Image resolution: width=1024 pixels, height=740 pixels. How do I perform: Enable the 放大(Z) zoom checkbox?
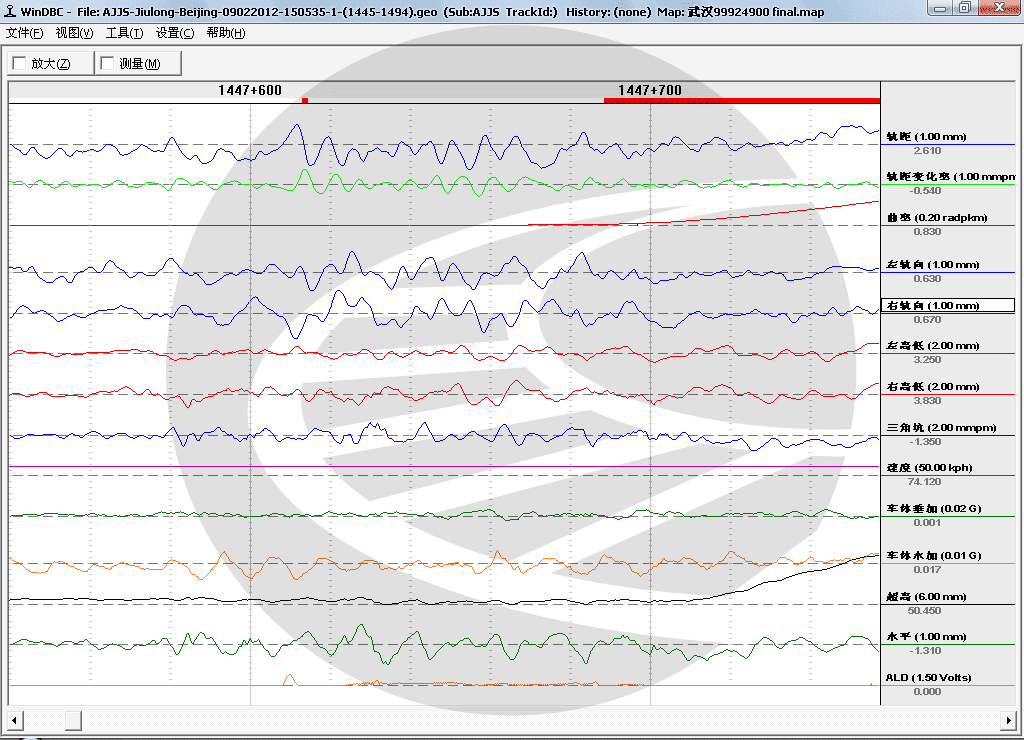[x=20, y=63]
